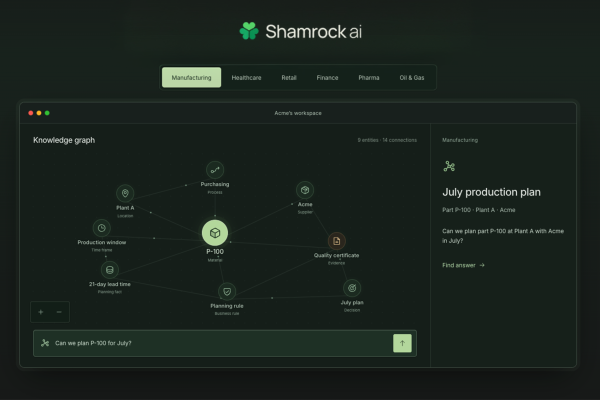The height and width of the screenshot is (400, 600).
Task: Click the green maximize window dot
Action: tap(47, 113)
